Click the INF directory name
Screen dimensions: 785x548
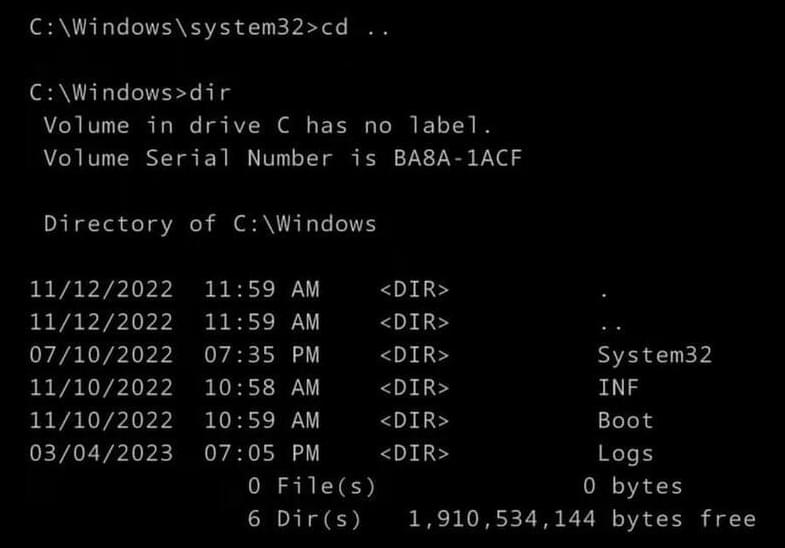click(x=618, y=387)
